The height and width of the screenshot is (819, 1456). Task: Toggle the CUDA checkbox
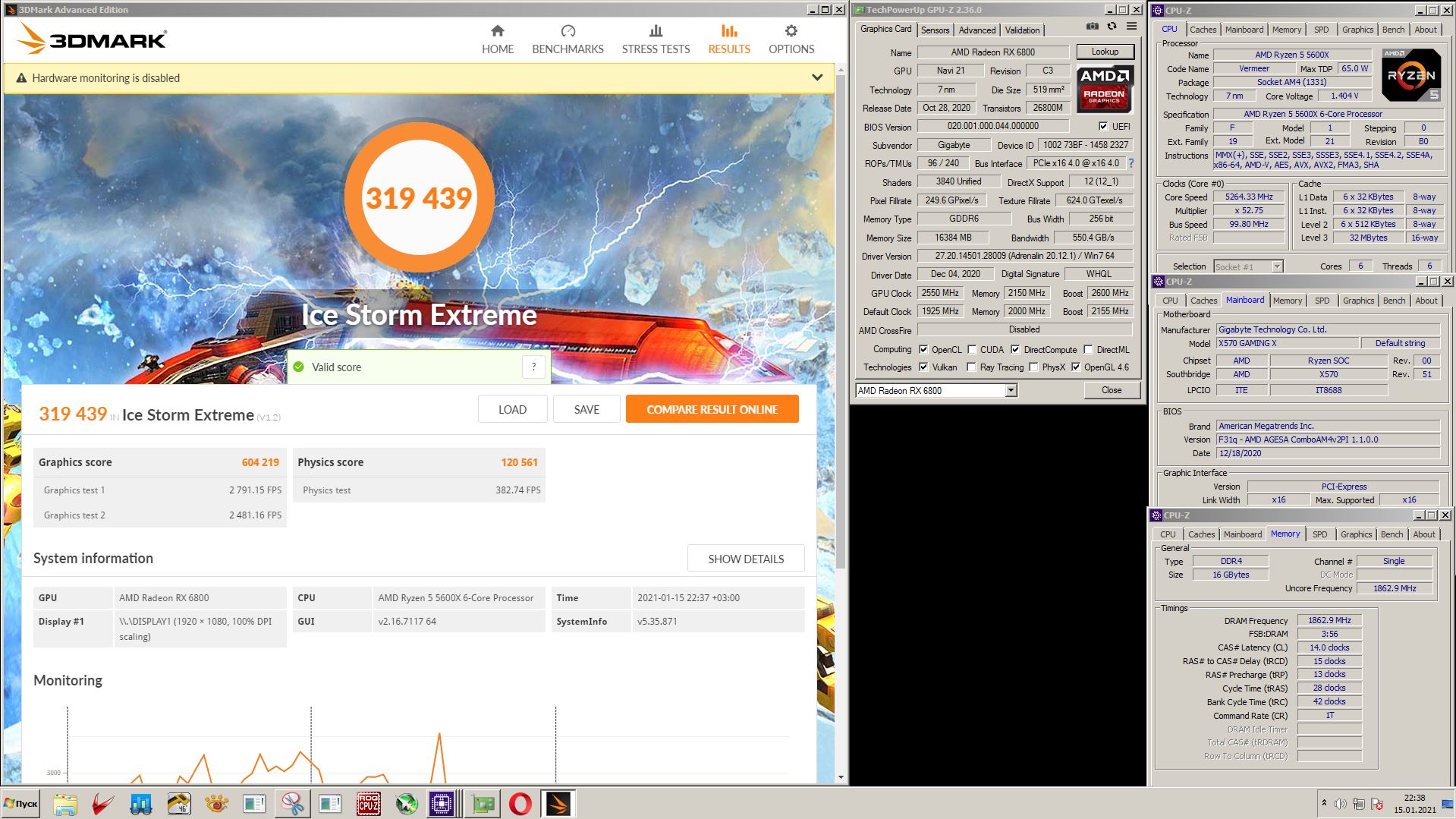(972, 349)
